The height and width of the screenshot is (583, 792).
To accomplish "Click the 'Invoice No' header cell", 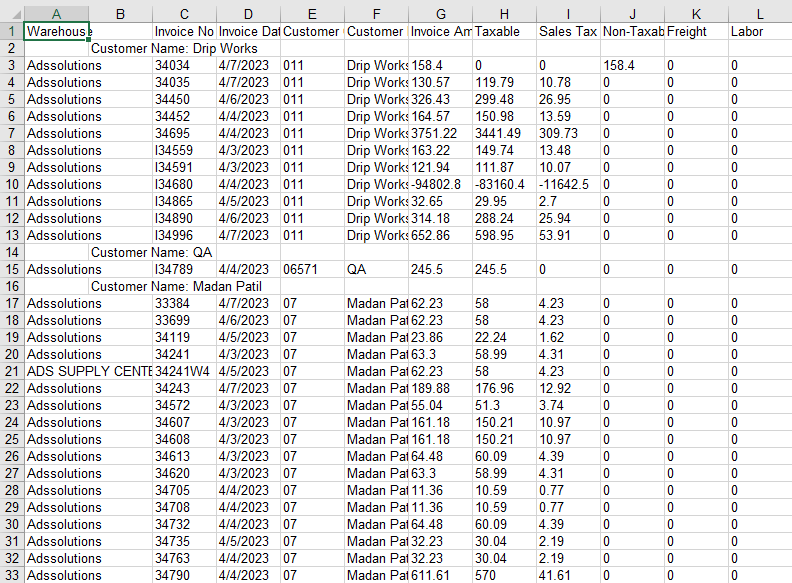I will tap(184, 31).
